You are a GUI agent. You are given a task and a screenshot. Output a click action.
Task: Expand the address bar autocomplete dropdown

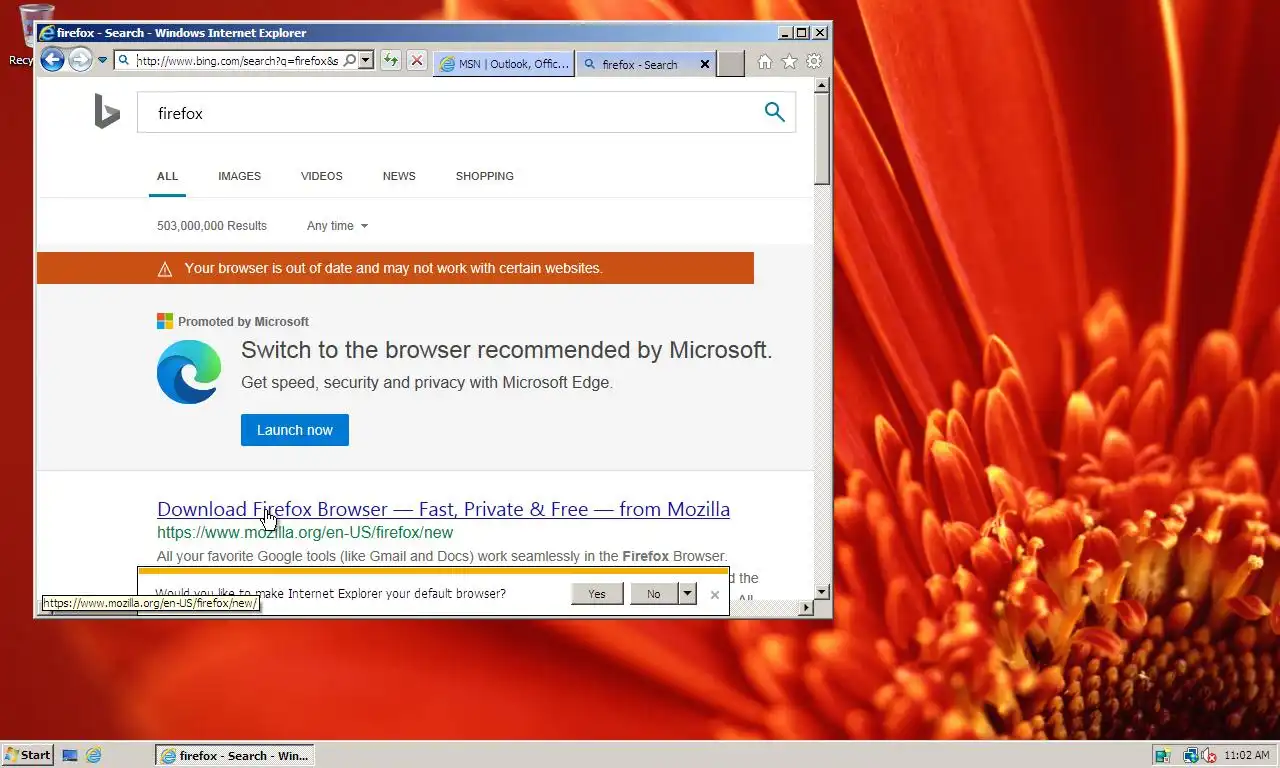click(366, 61)
